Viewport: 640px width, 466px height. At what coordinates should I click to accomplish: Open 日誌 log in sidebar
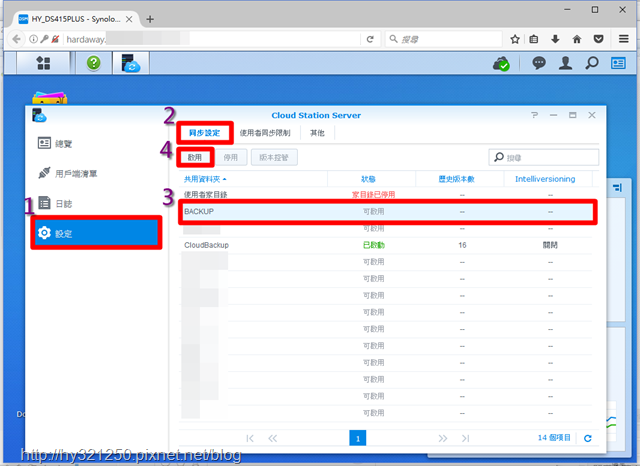pyautogui.click(x=96, y=203)
